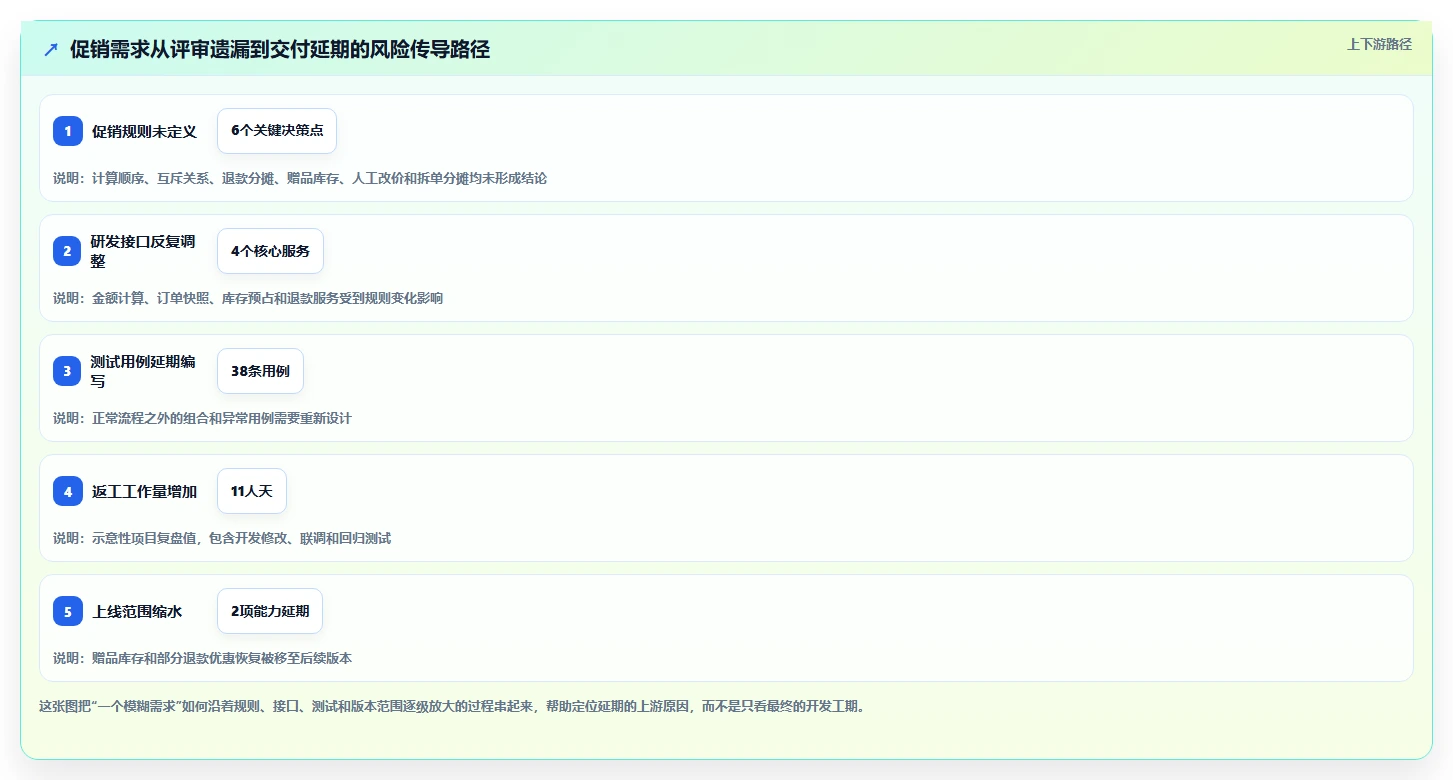This screenshot has width=1453, height=780.
Task: Click the description starting 说明：正常流程之外的组合
Action: coord(202,418)
